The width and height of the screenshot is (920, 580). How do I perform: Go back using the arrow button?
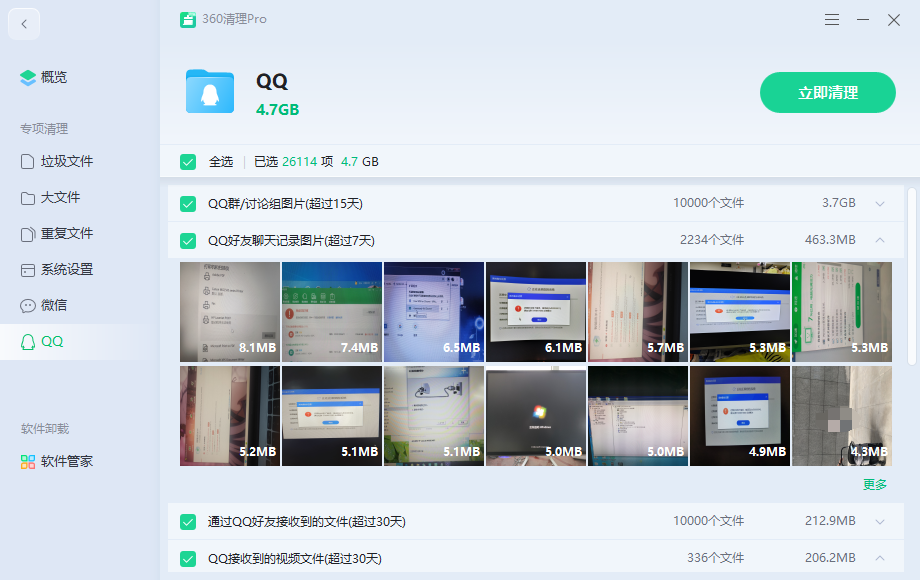tap(24, 24)
